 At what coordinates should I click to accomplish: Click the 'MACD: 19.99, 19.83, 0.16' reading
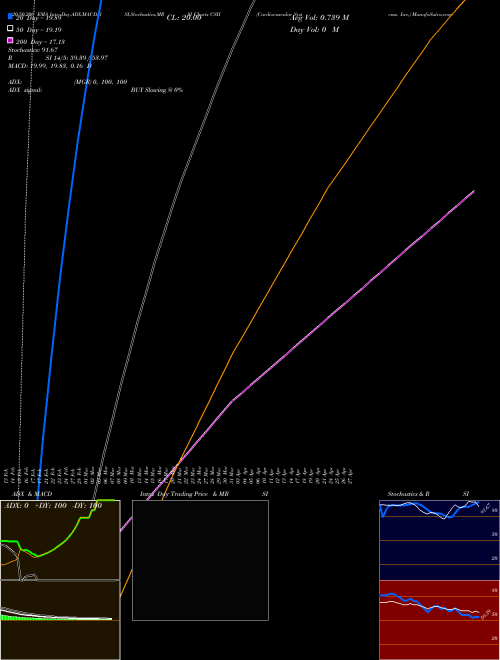point(45,66)
